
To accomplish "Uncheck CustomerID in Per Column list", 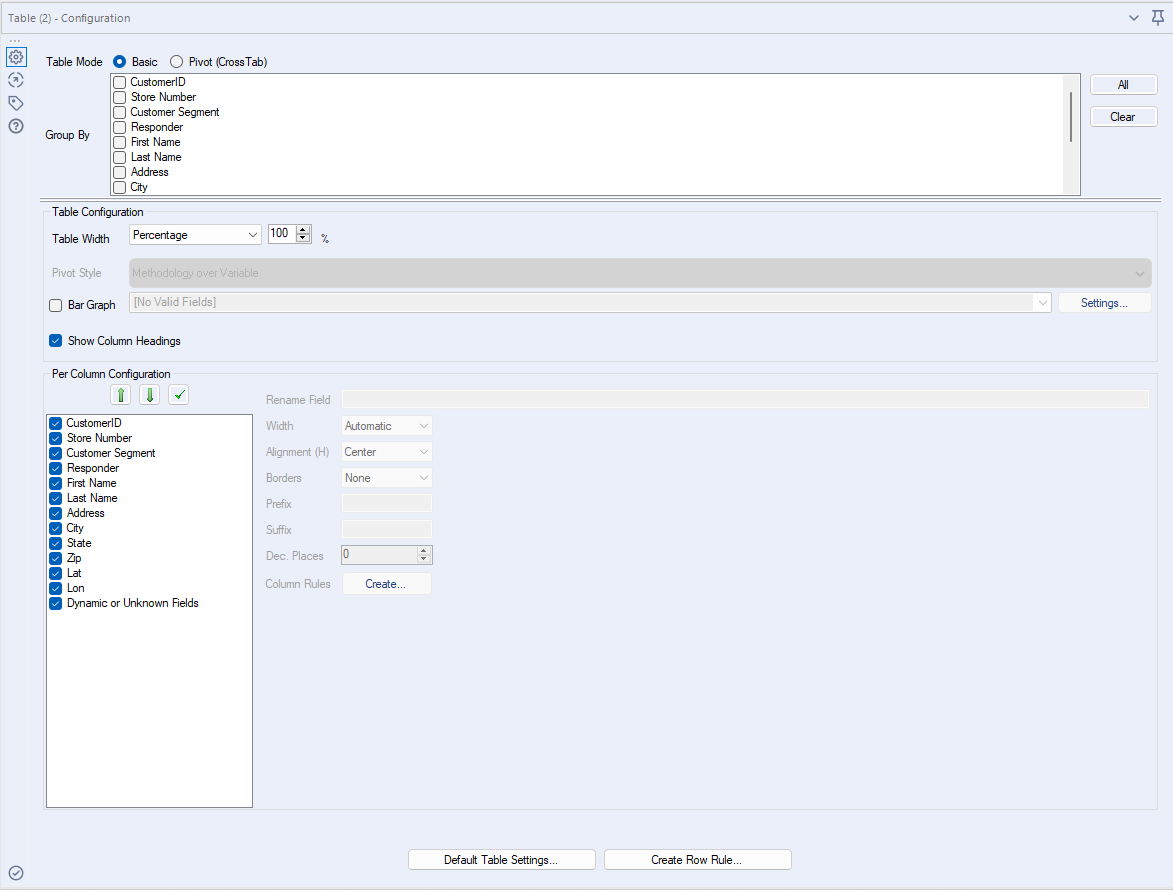I will (x=55, y=423).
